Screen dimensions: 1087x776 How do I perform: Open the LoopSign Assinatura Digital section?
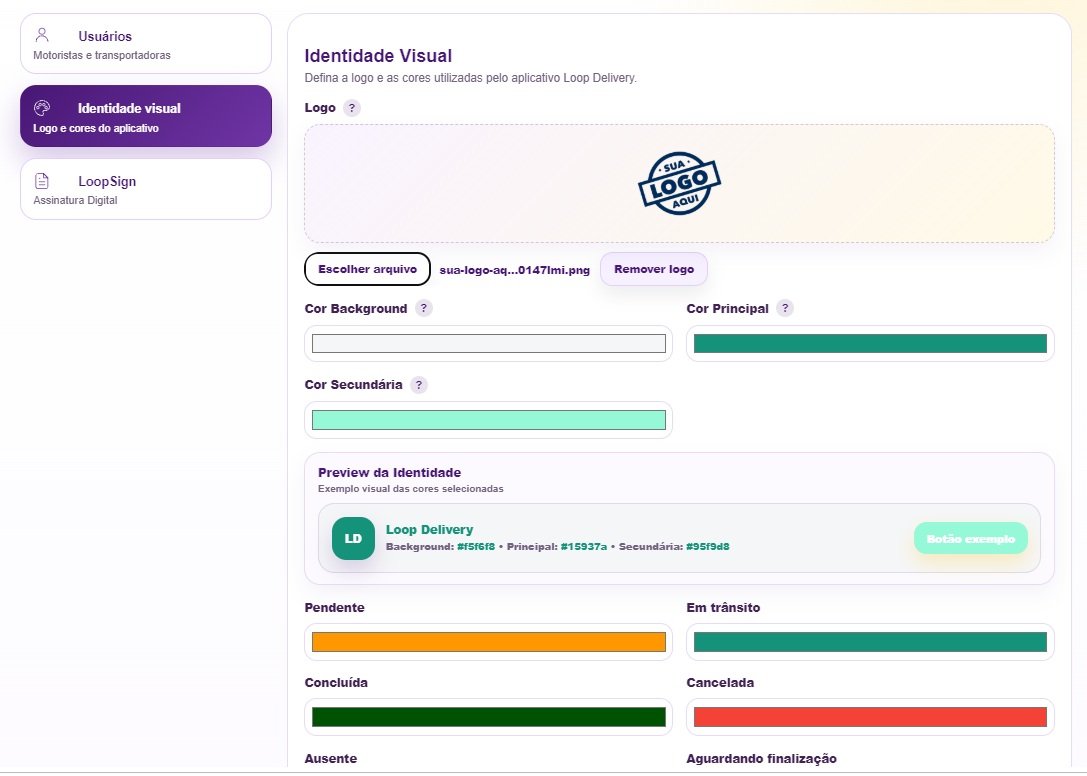point(146,189)
